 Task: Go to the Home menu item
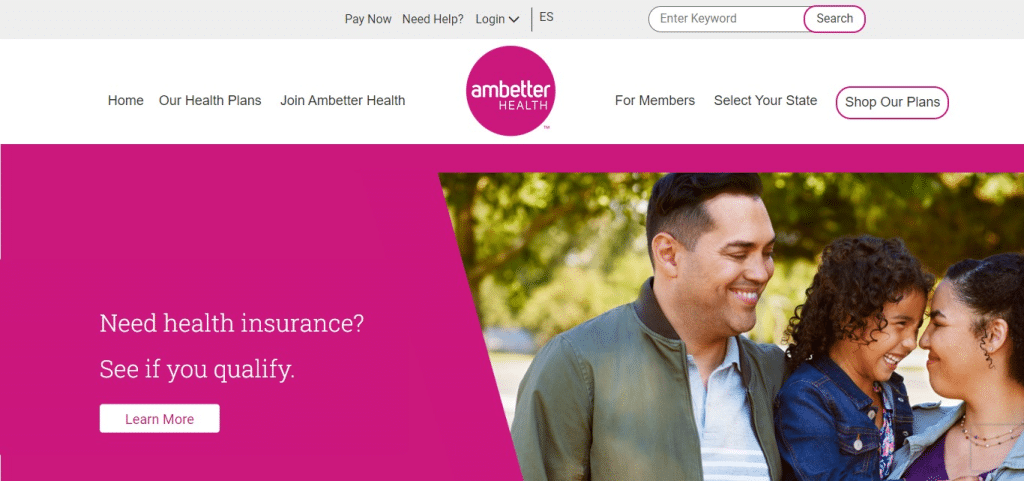tap(125, 101)
